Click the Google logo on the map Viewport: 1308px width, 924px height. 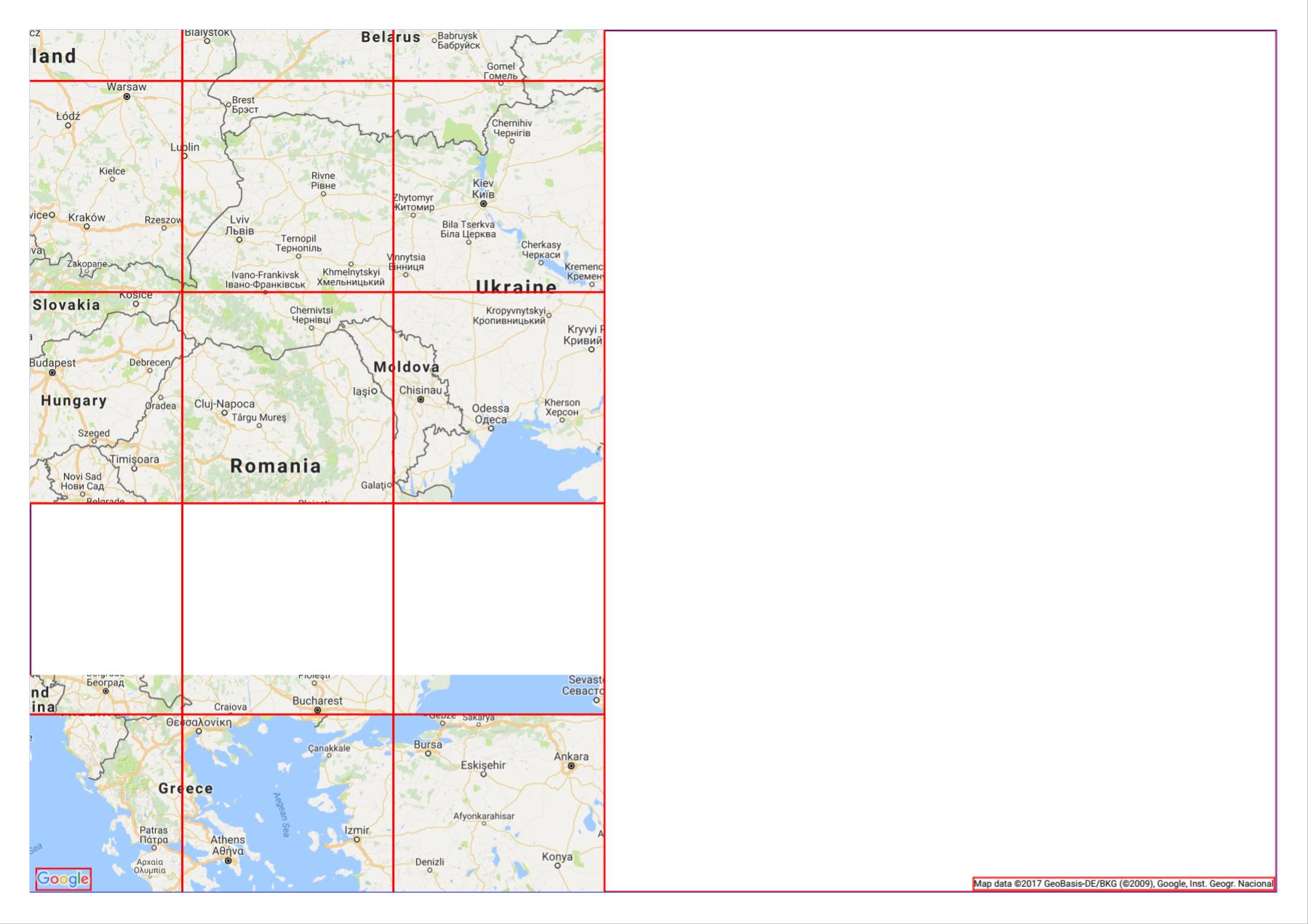(63, 879)
